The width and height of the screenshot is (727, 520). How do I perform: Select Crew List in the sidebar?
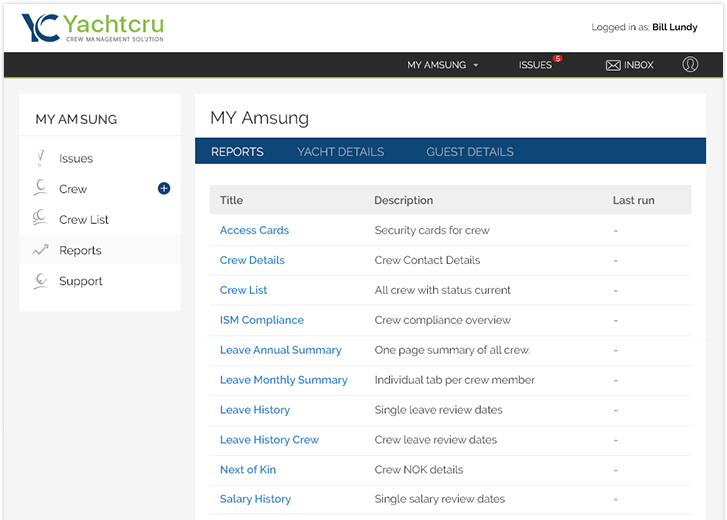tap(83, 220)
